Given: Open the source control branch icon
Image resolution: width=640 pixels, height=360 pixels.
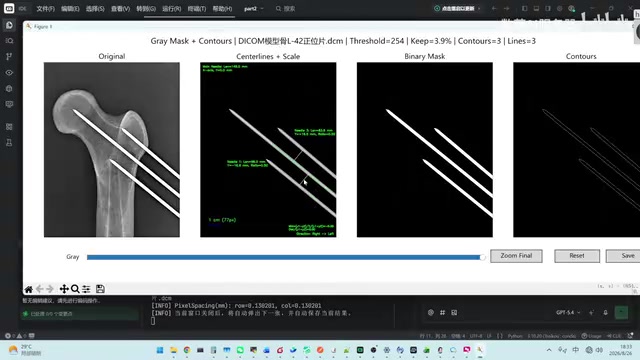Looking at the screenshot, I should pyautogui.click(x=9, y=57).
